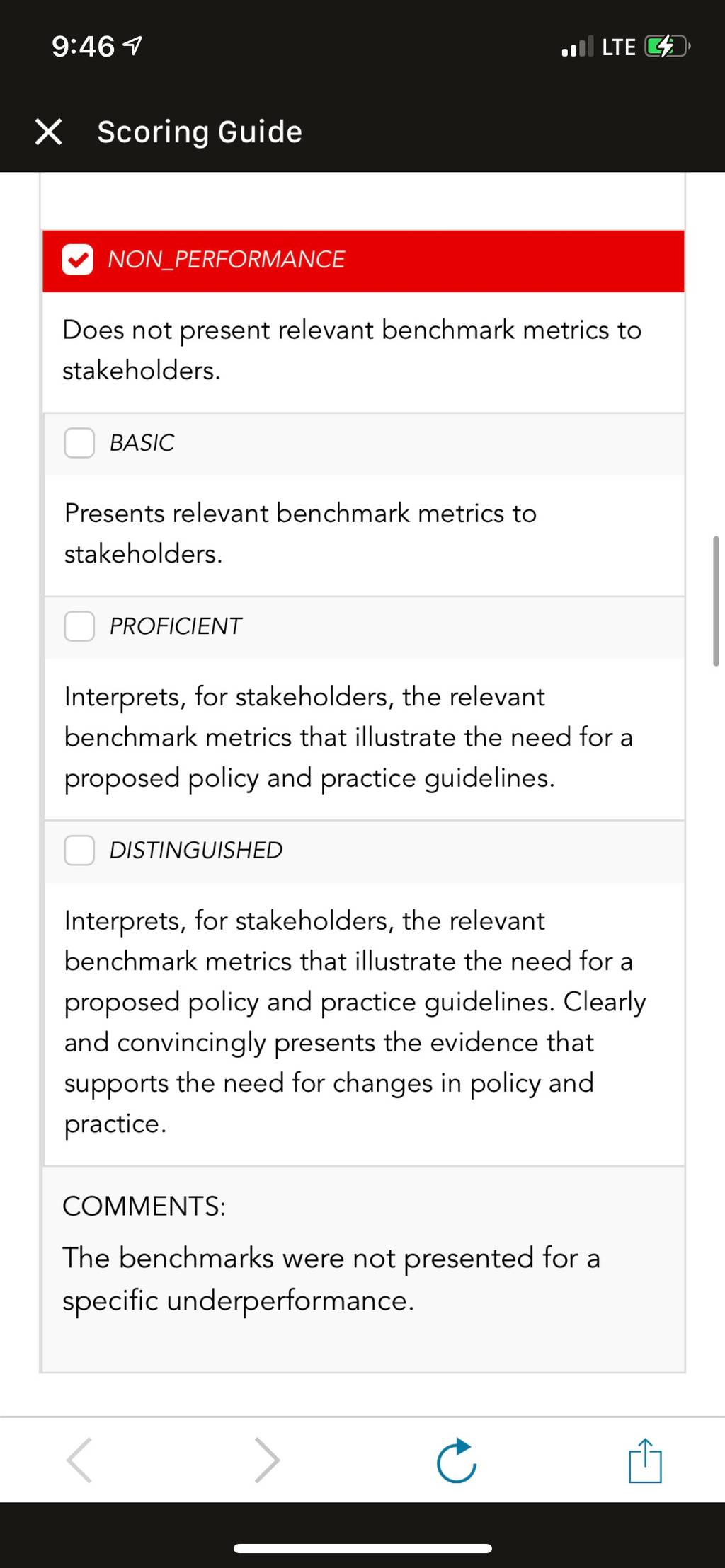Viewport: 725px width, 1568px height.
Task: Tap the Scoring Guide title
Action: (x=200, y=132)
